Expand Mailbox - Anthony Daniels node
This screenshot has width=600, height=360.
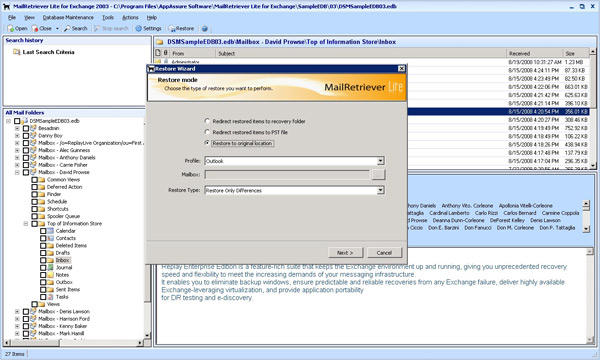[17, 158]
